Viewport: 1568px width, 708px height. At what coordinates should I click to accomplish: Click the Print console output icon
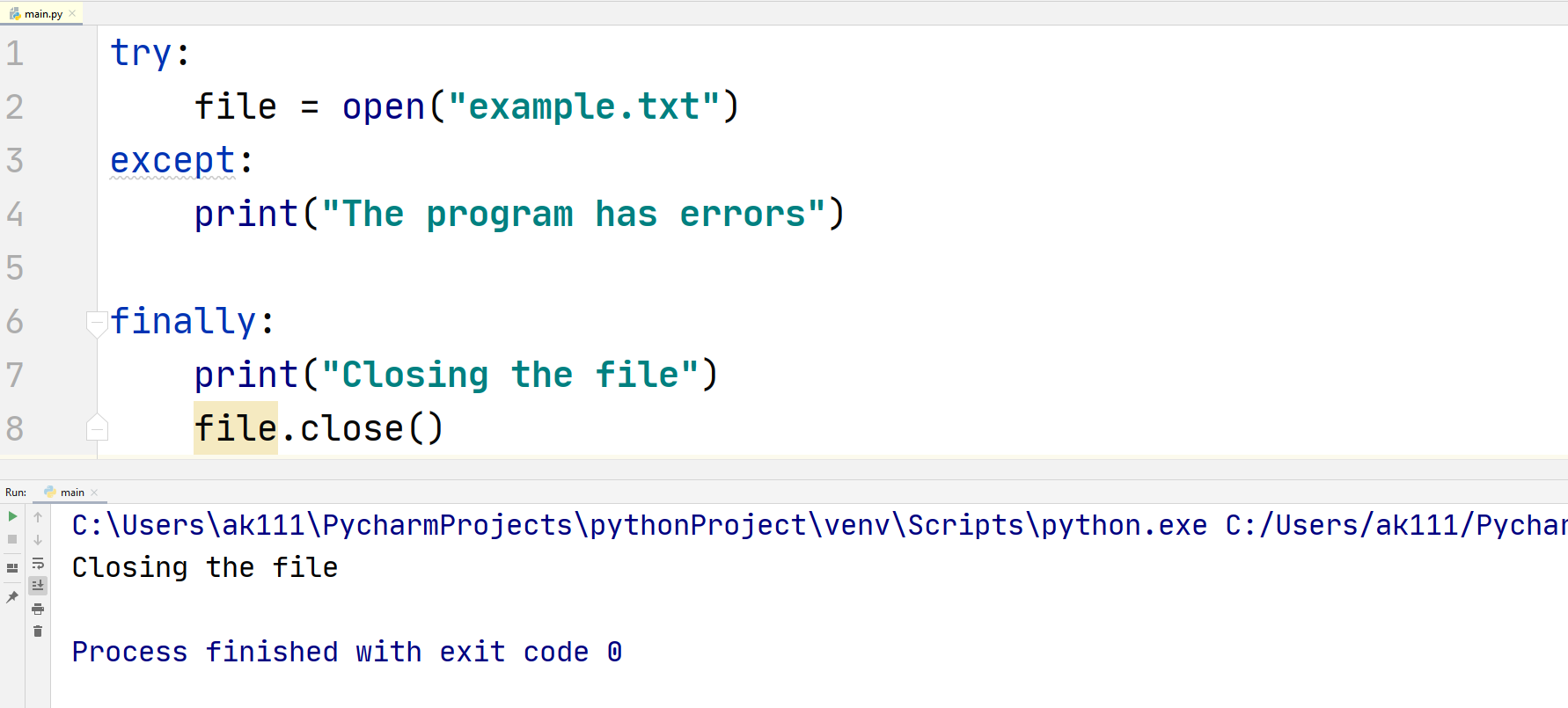pos(38,609)
